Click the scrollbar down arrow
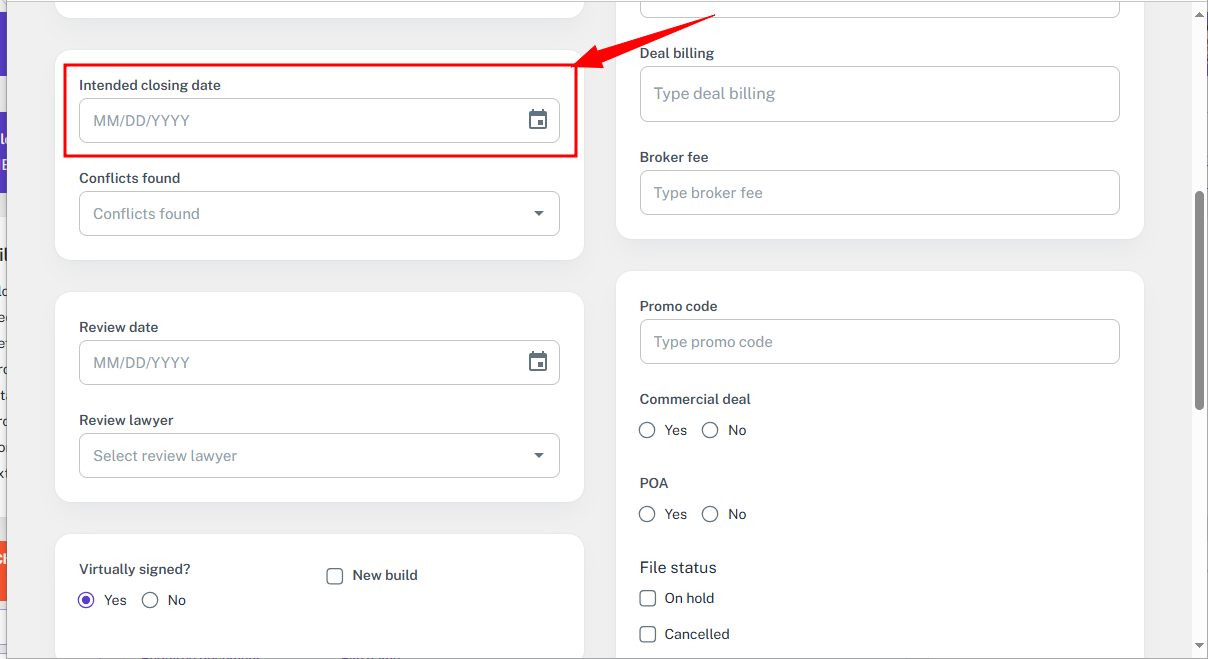This screenshot has height=659, width=1208. pyautogui.click(x=1199, y=647)
